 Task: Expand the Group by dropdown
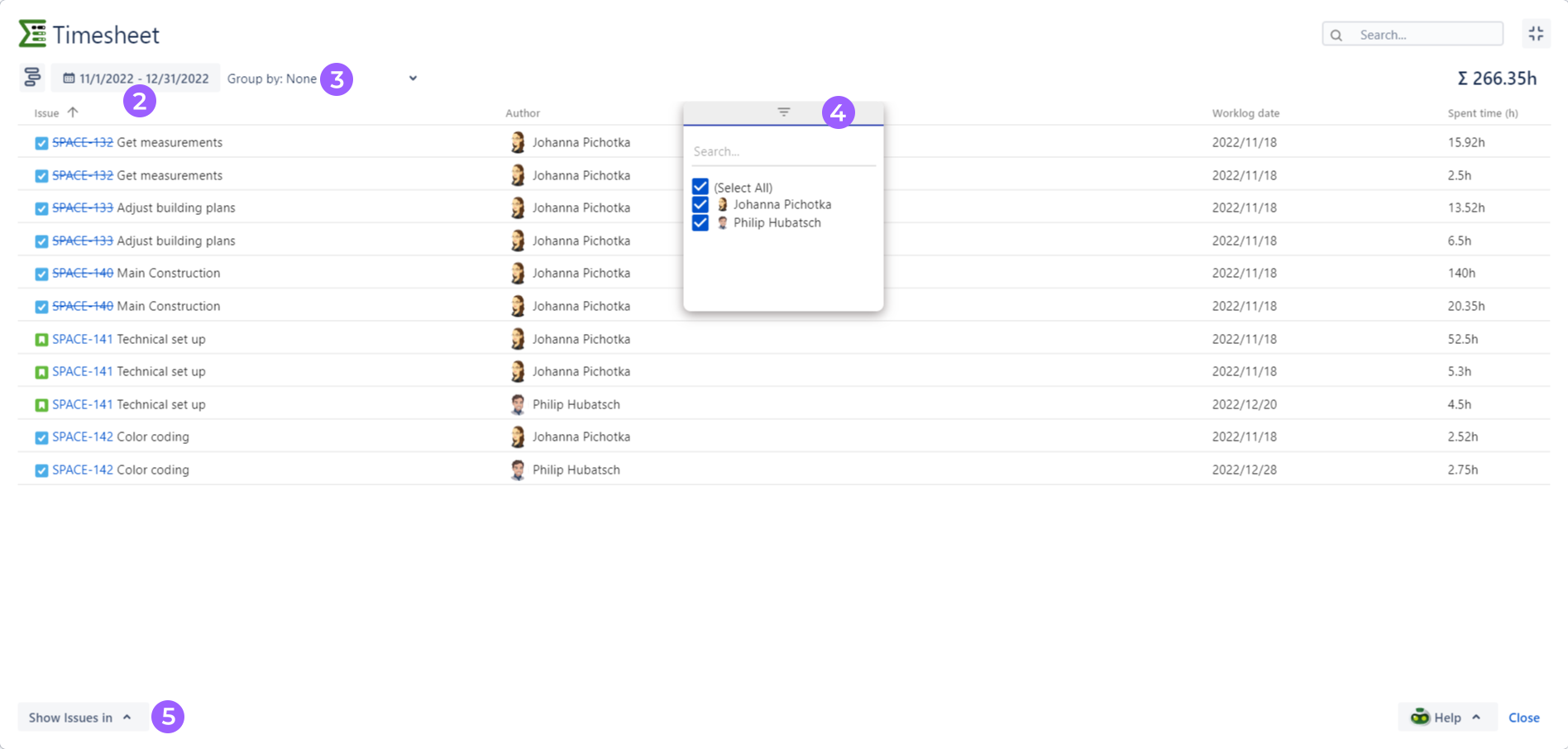coord(412,78)
